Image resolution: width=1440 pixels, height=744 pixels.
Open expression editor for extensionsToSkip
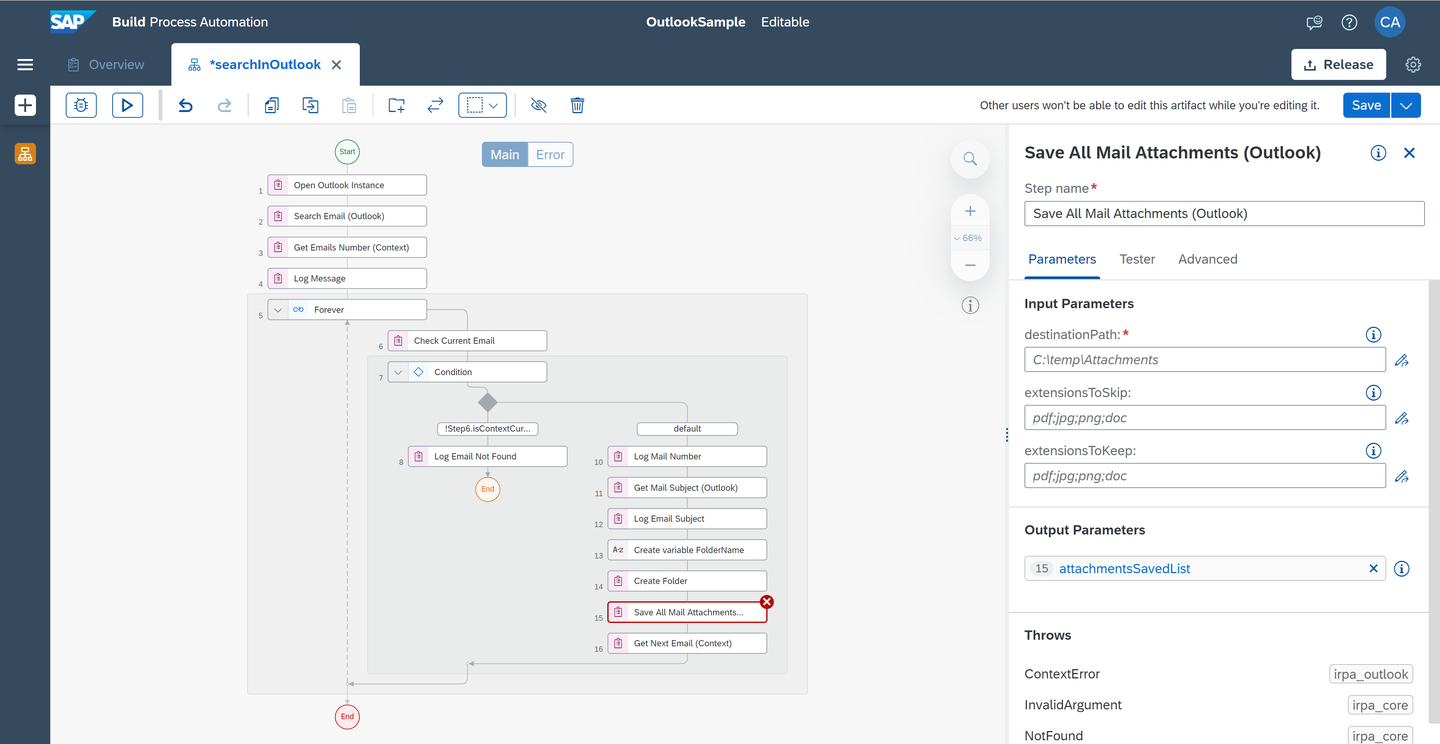coord(1402,418)
